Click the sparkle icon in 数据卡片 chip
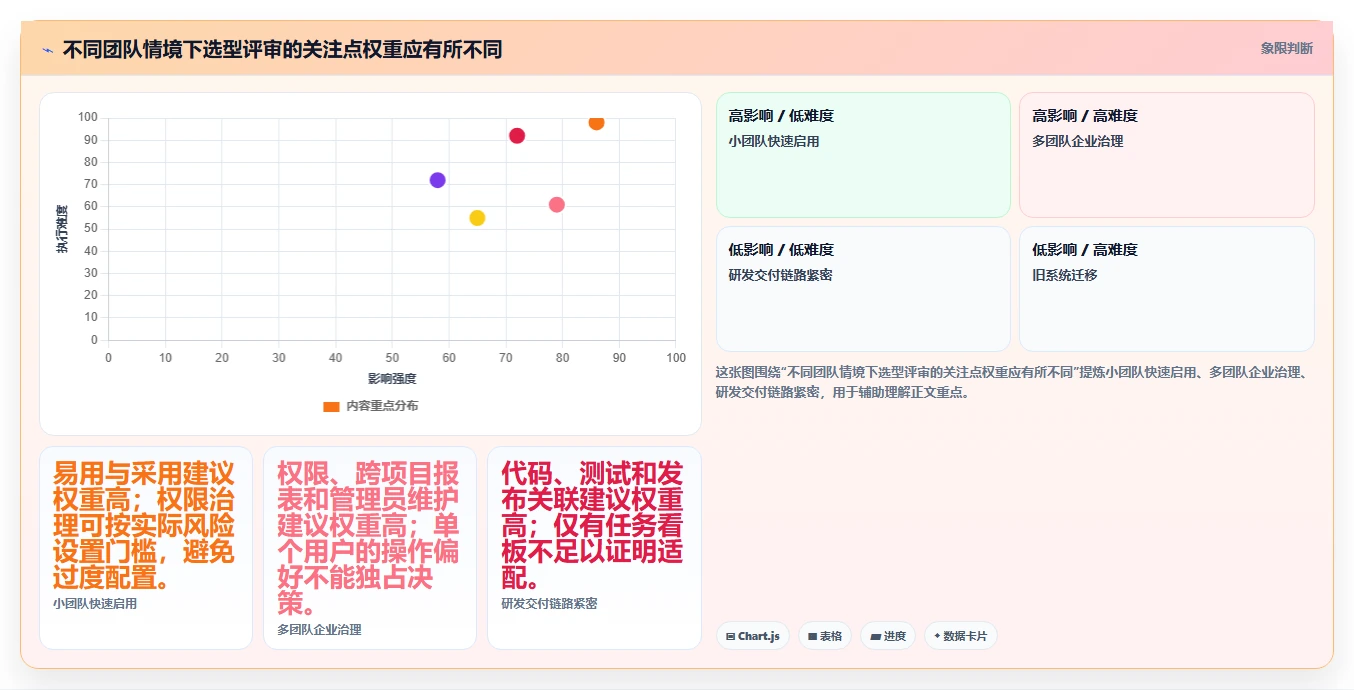 click(x=937, y=636)
